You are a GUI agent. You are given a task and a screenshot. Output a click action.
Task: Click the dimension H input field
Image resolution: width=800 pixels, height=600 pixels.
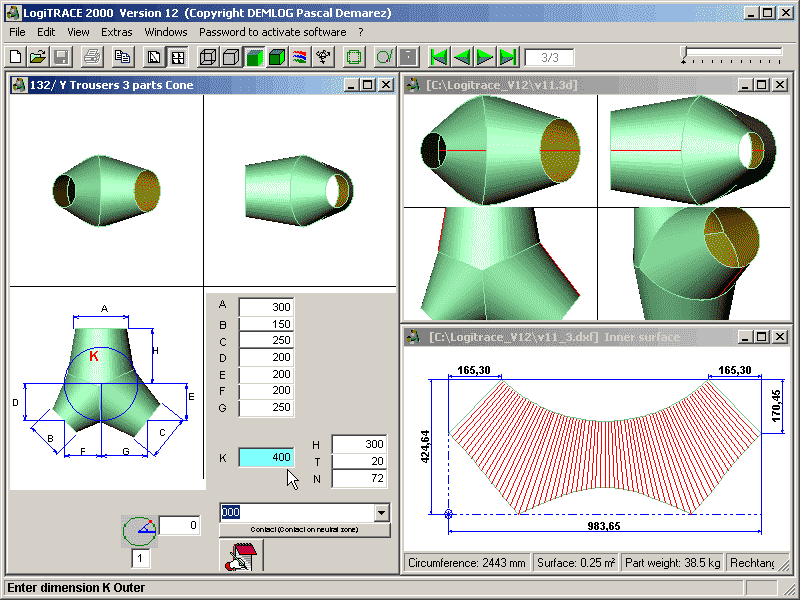click(359, 444)
